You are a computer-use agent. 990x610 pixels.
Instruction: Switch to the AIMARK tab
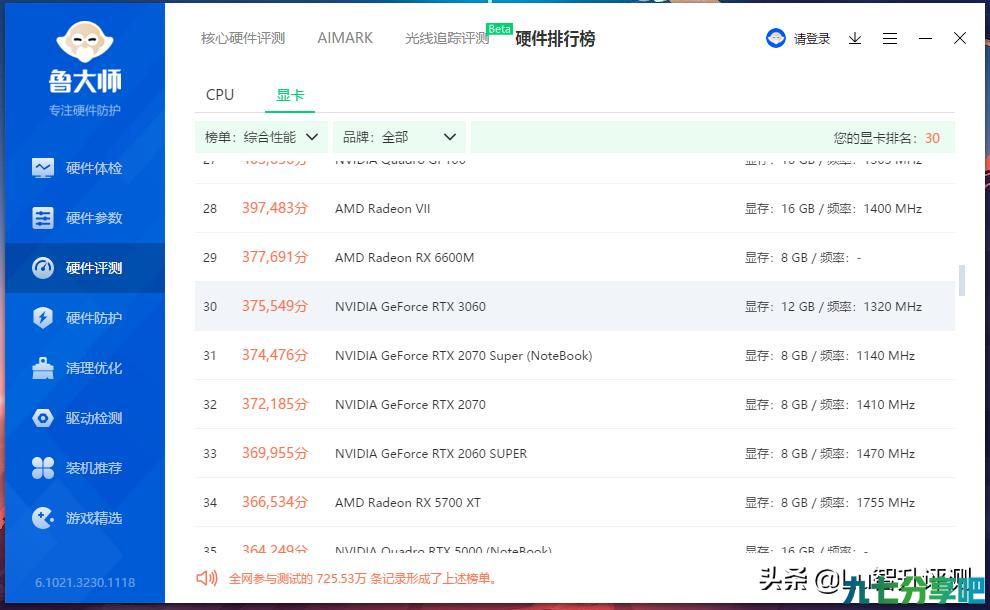tap(345, 39)
